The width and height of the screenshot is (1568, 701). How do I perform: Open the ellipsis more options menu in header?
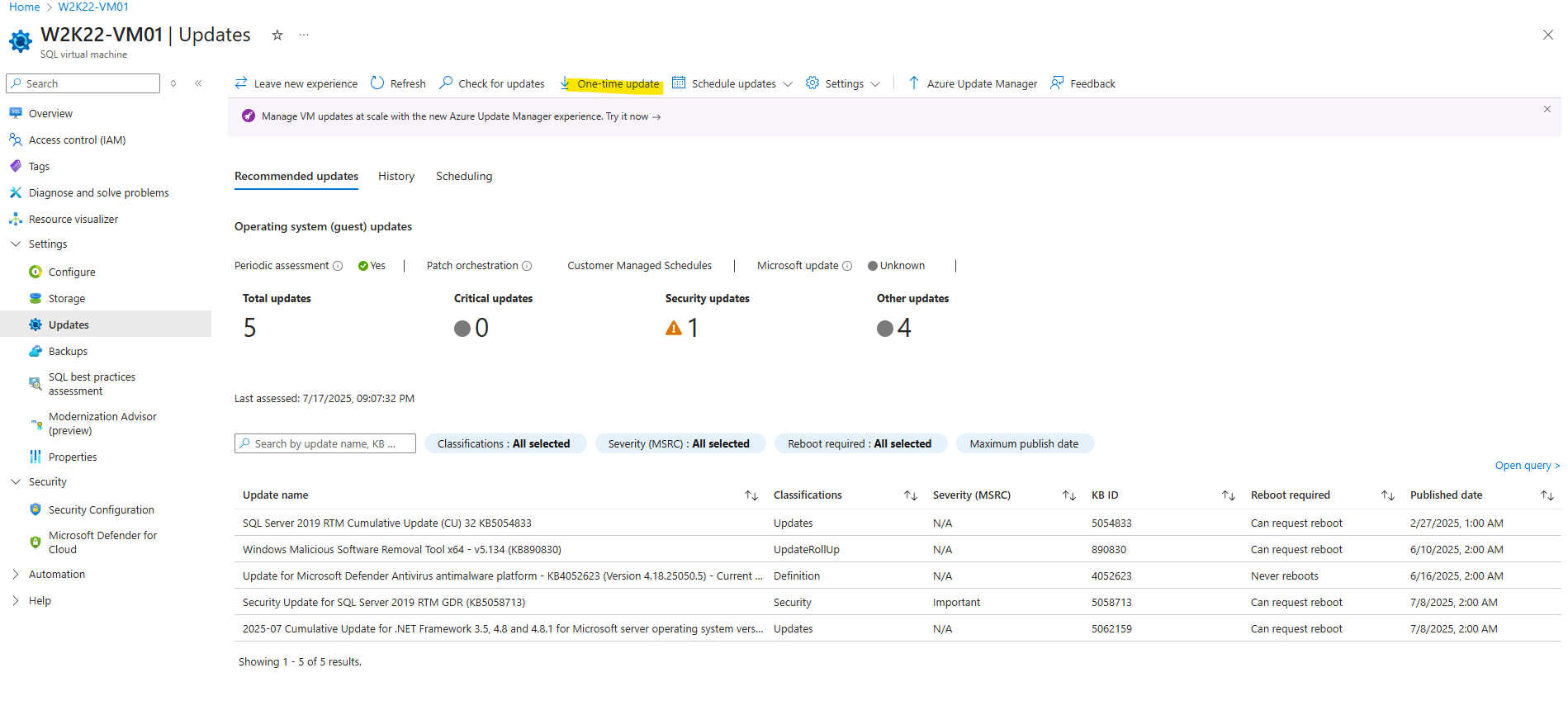tap(304, 35)
